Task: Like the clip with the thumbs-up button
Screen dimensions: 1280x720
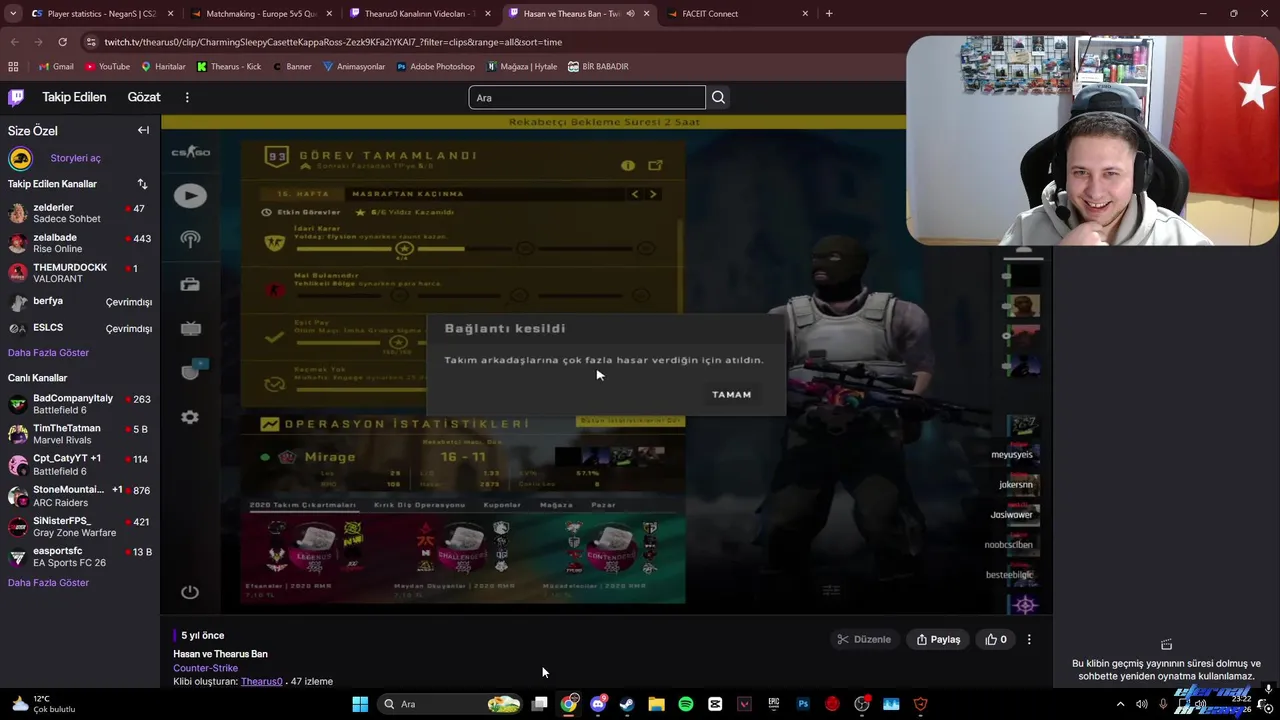Action: tap(996, 639)
